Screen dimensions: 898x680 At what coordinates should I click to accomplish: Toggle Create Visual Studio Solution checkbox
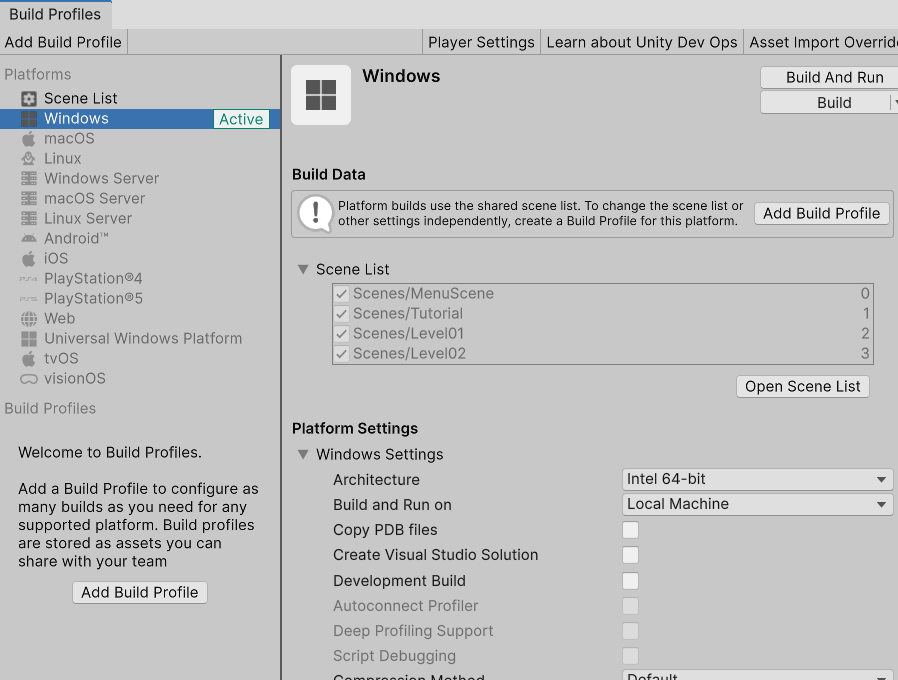630,555
